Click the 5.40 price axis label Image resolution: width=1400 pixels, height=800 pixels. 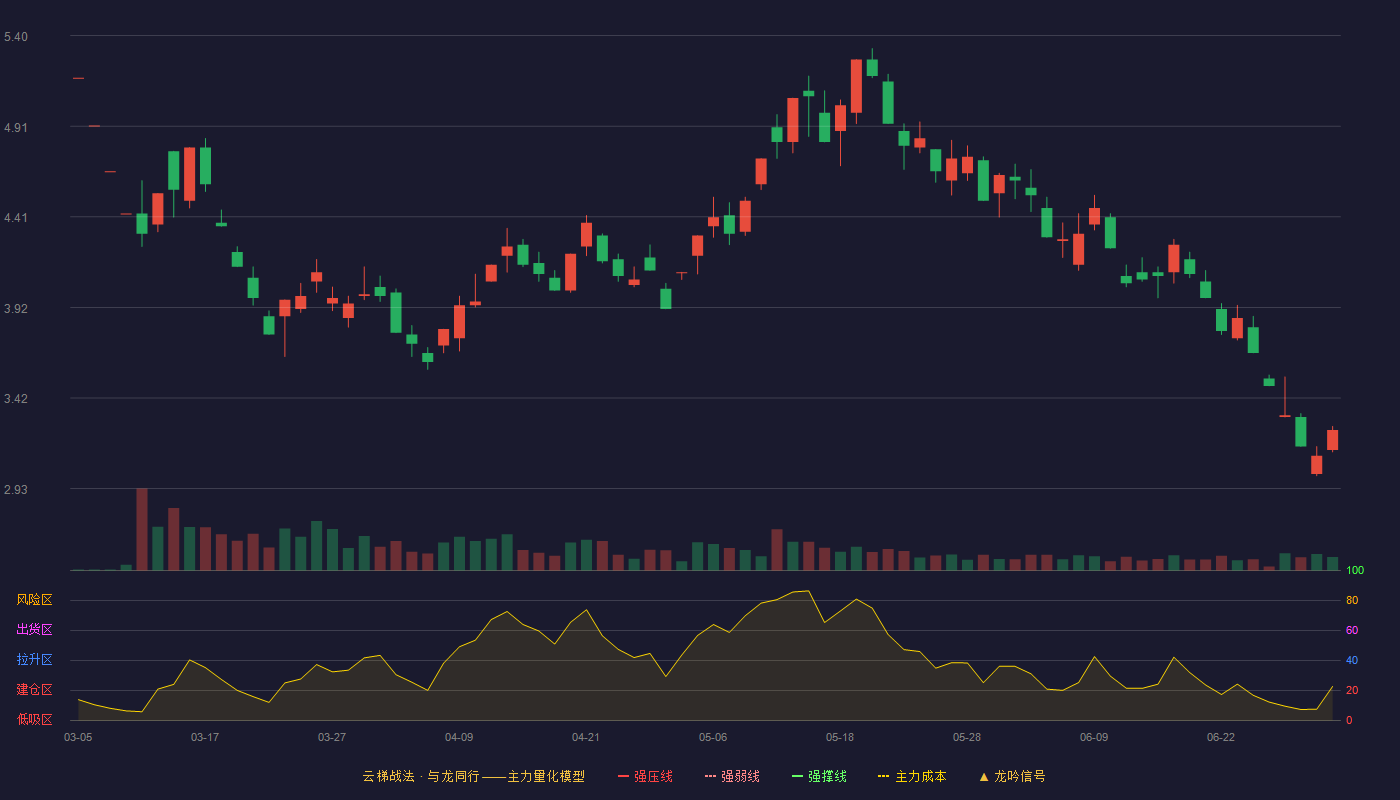click(16, 37)
